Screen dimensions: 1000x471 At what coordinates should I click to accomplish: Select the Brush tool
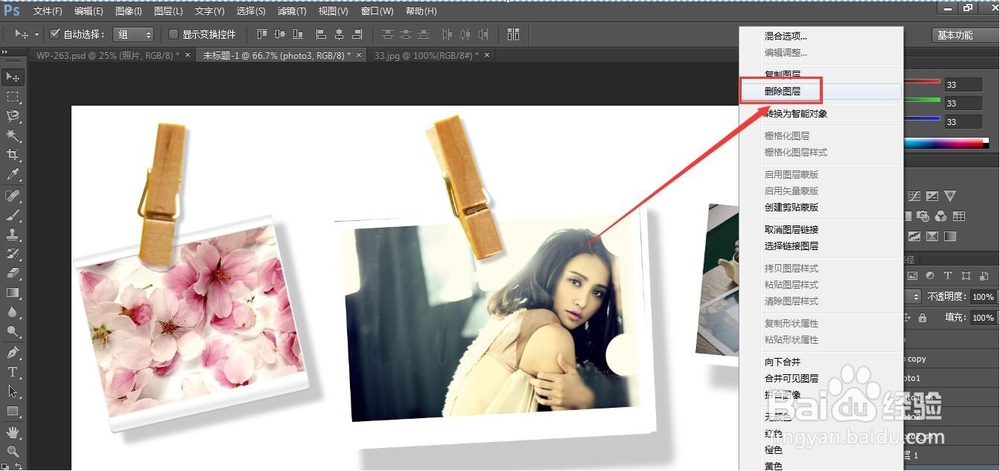click(13, 215)
